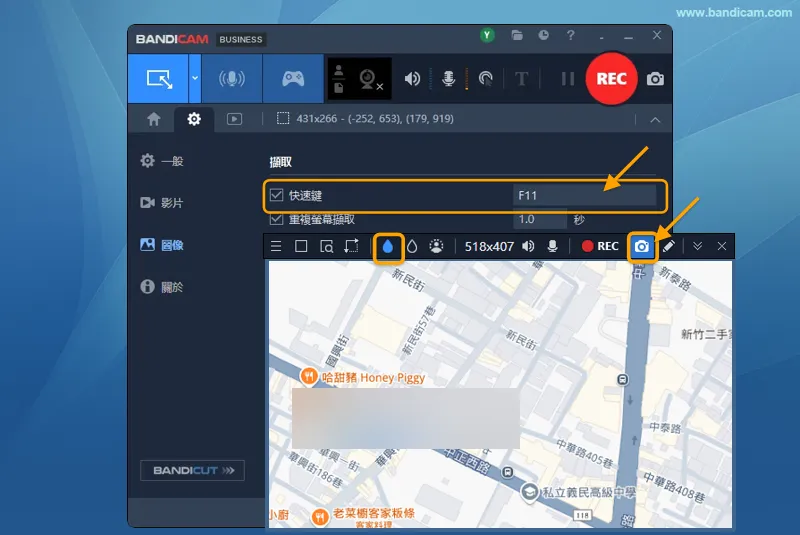Open the settings gear tab
This screenshot has width=800, height=535.
[194, 119]
